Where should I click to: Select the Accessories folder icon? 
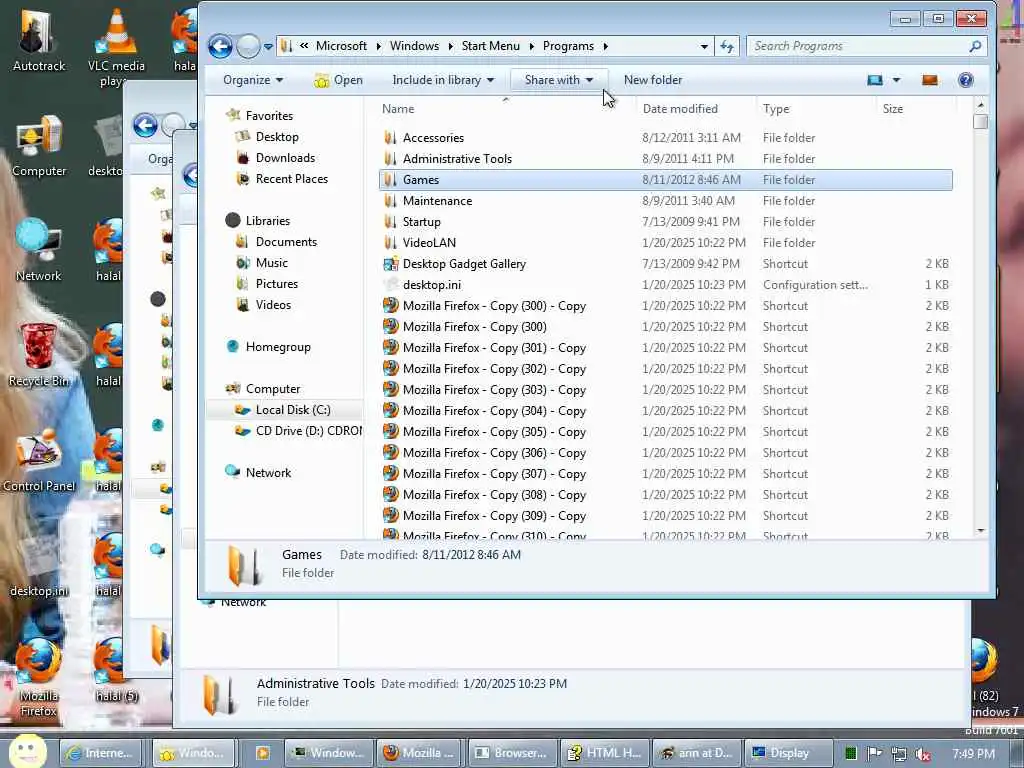click(x=391, y=138)
